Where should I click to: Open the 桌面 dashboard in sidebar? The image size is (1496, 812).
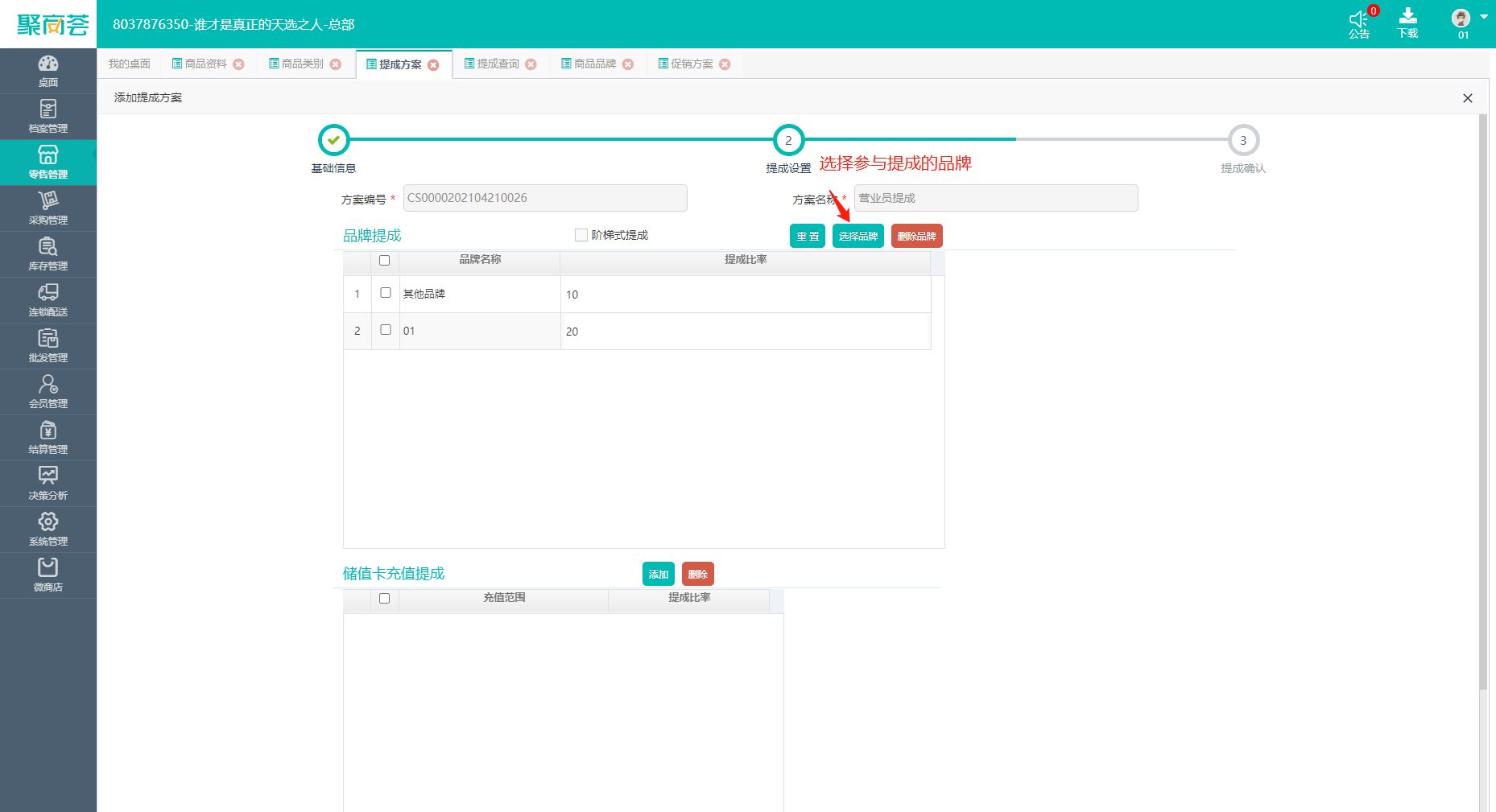(x=48, y=71)
